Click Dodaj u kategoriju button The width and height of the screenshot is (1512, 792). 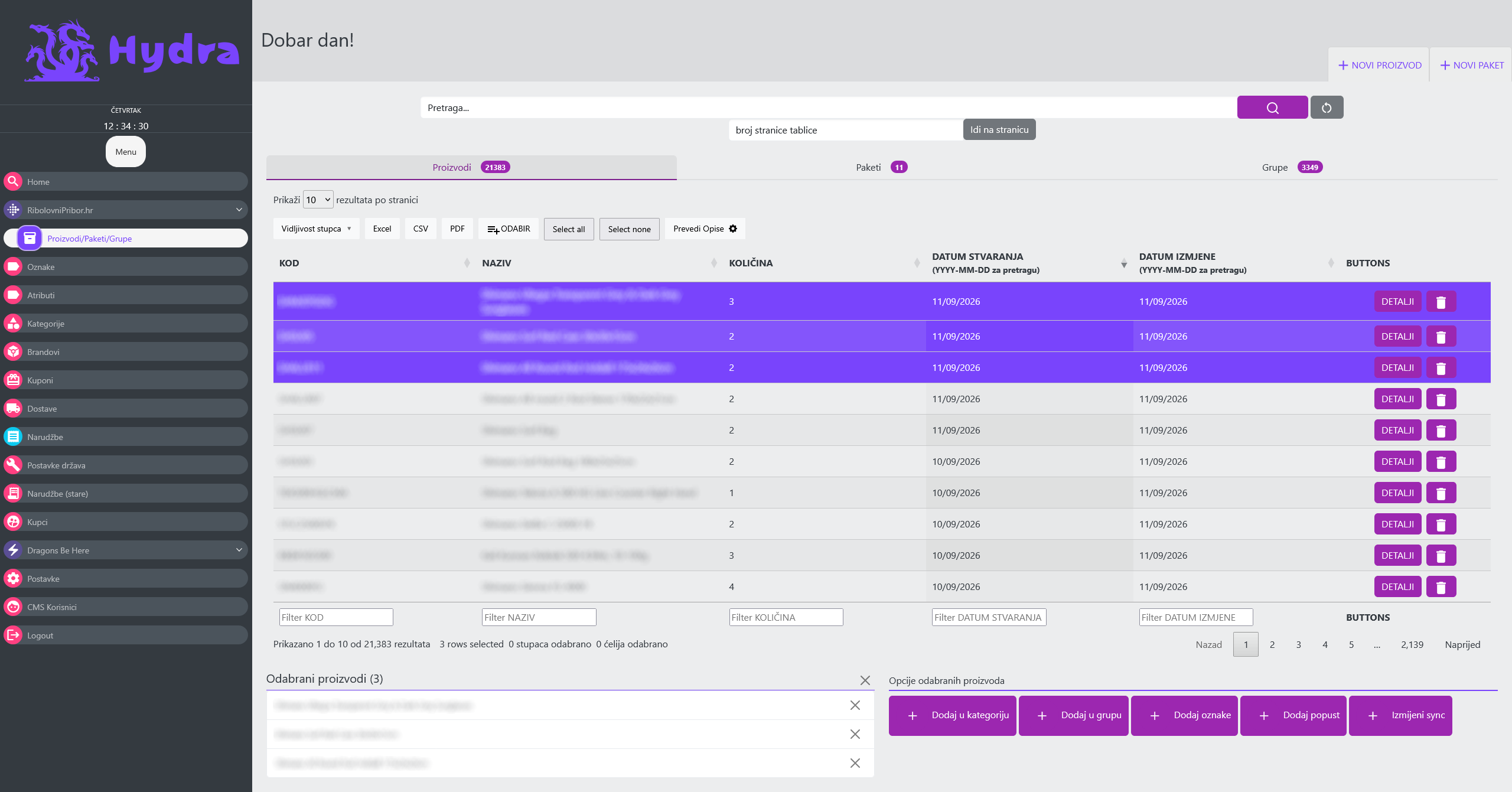tap(953, 715)
